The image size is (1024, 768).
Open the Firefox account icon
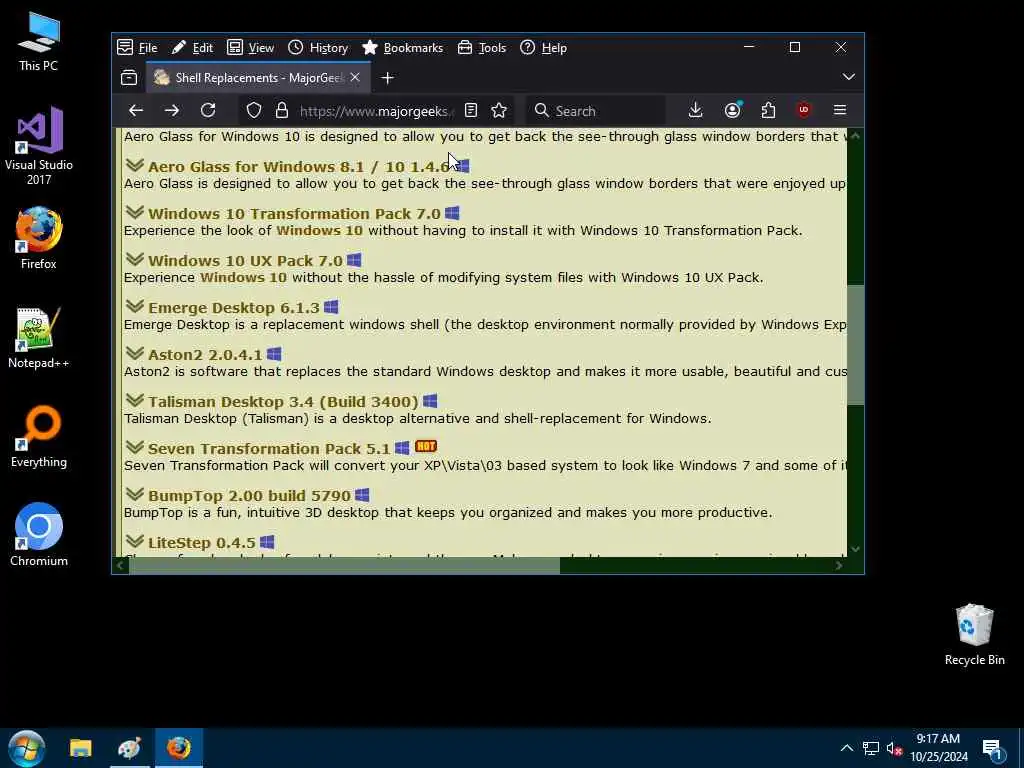(733, 110)
